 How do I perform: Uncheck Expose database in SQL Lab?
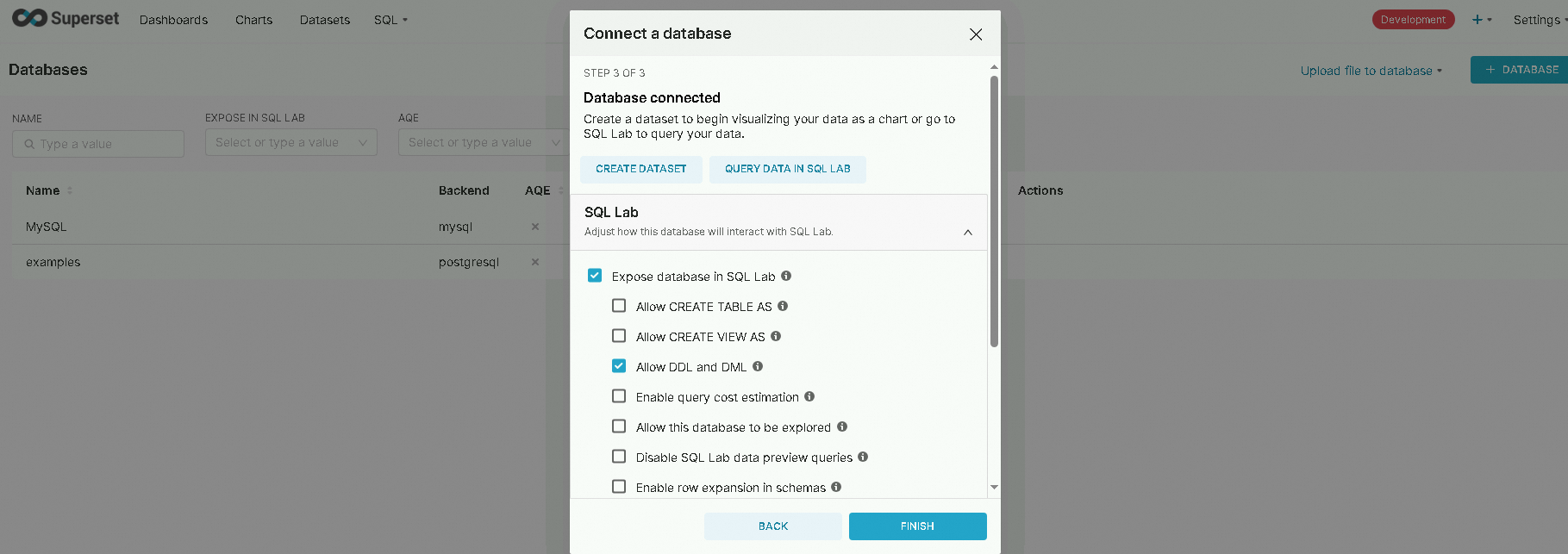[x=595, y=276]
